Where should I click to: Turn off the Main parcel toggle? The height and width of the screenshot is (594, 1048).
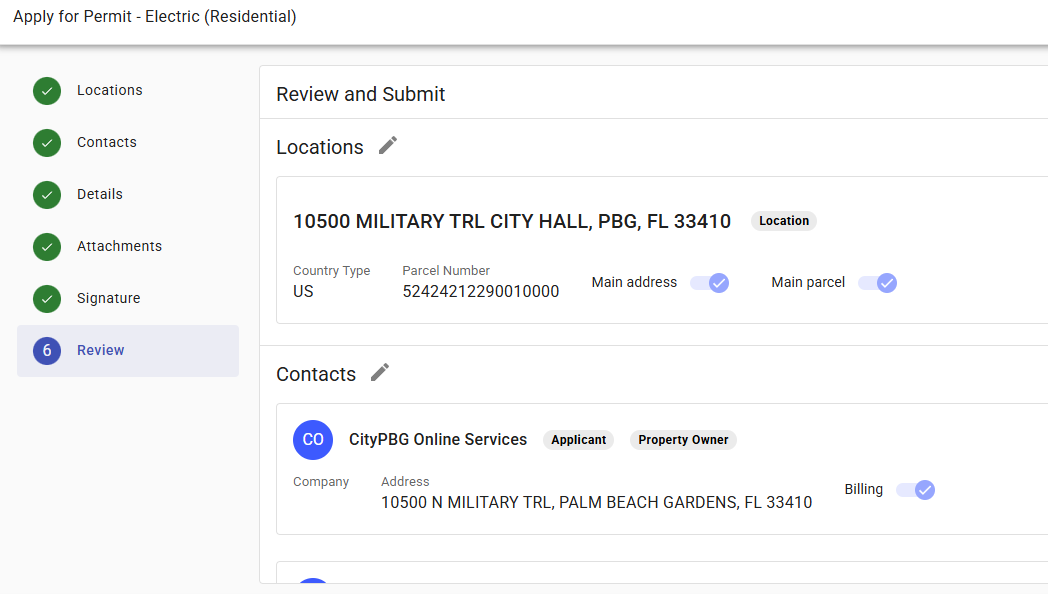click(878, 283)
